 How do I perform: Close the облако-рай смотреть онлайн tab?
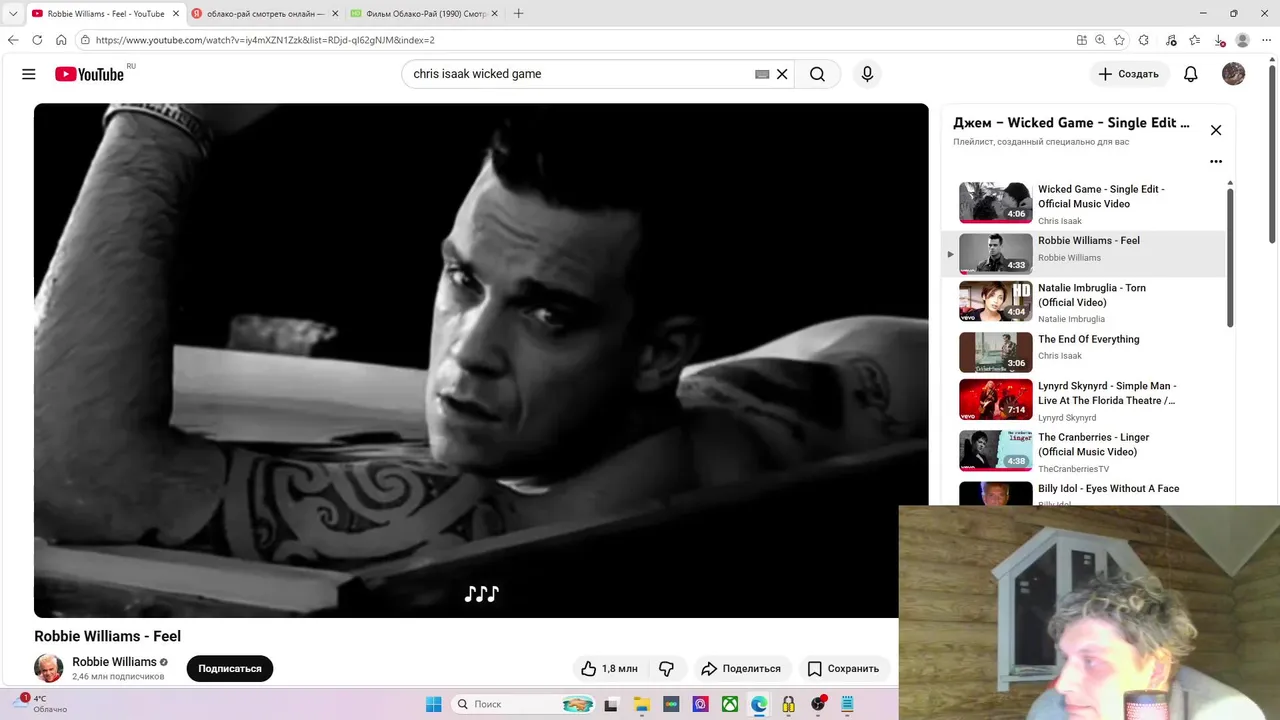tap(333, 14)
